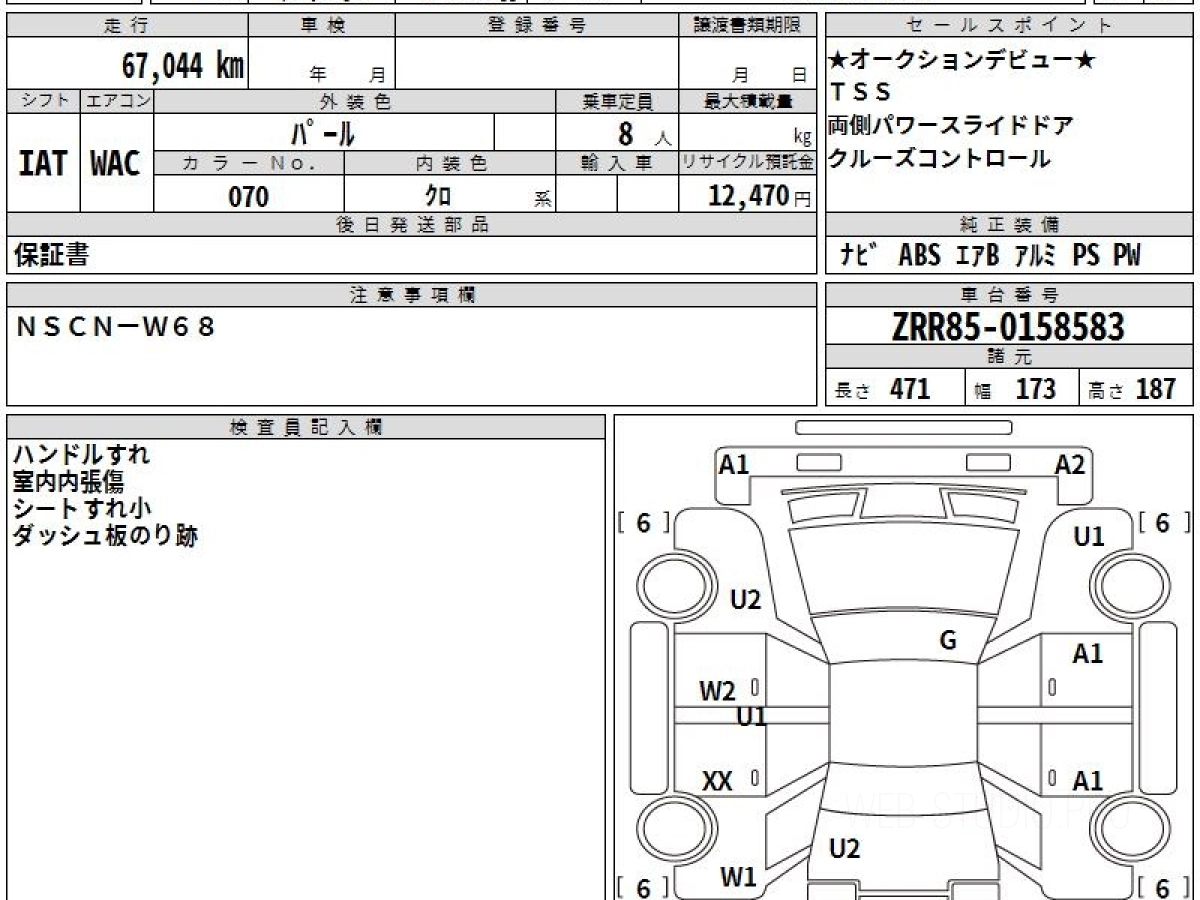
Task: Select chassis number ZRR85-0158583
Action: pyautogui.click(x=1009, y=326)
